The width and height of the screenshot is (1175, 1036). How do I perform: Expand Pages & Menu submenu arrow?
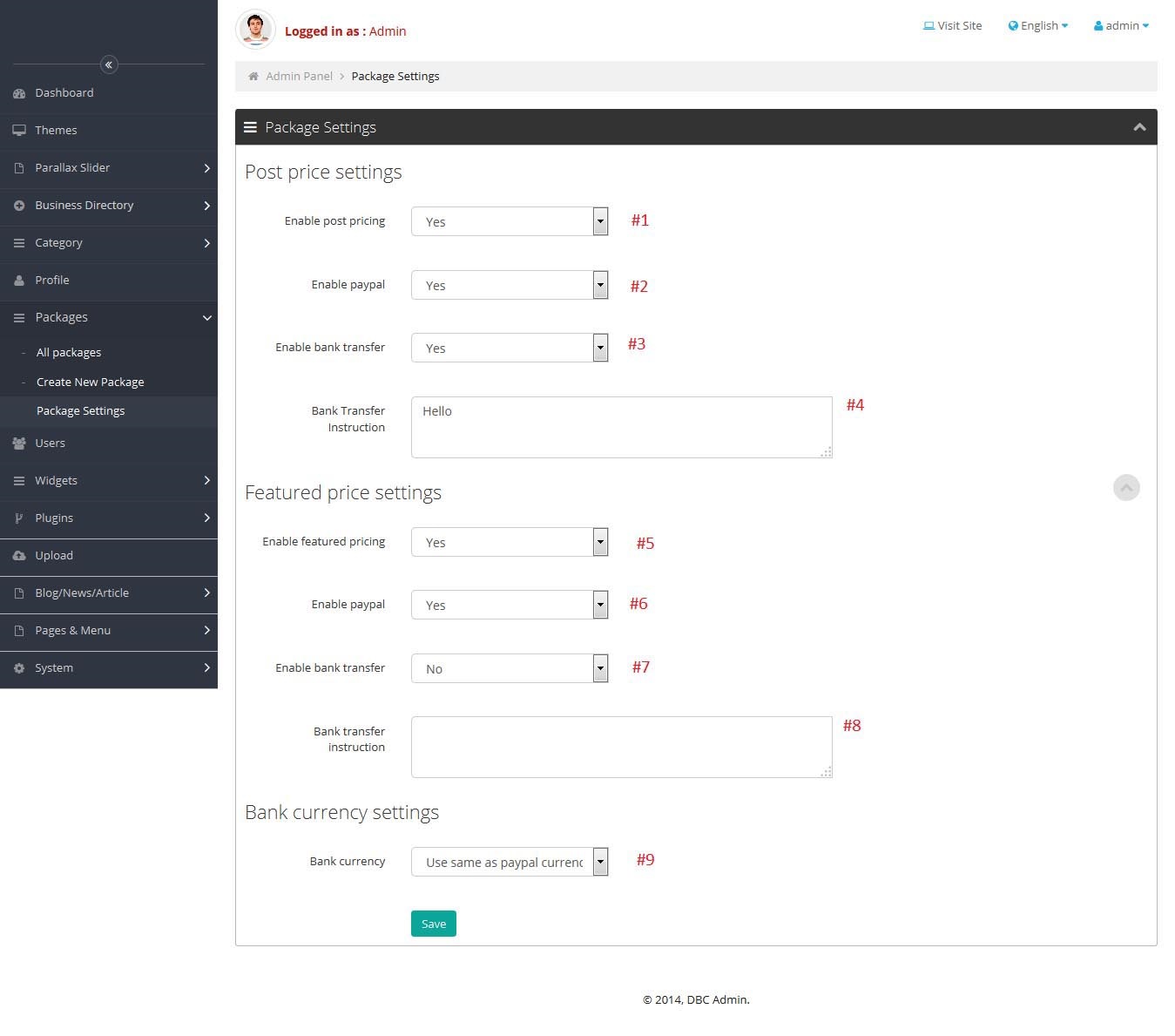tap(206, 631)
